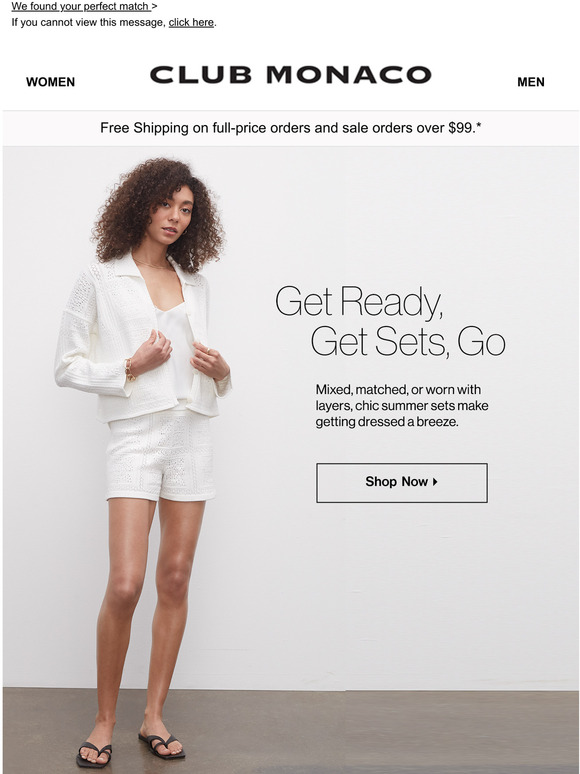Click the "$99.*" text in banner

(464, 128)
